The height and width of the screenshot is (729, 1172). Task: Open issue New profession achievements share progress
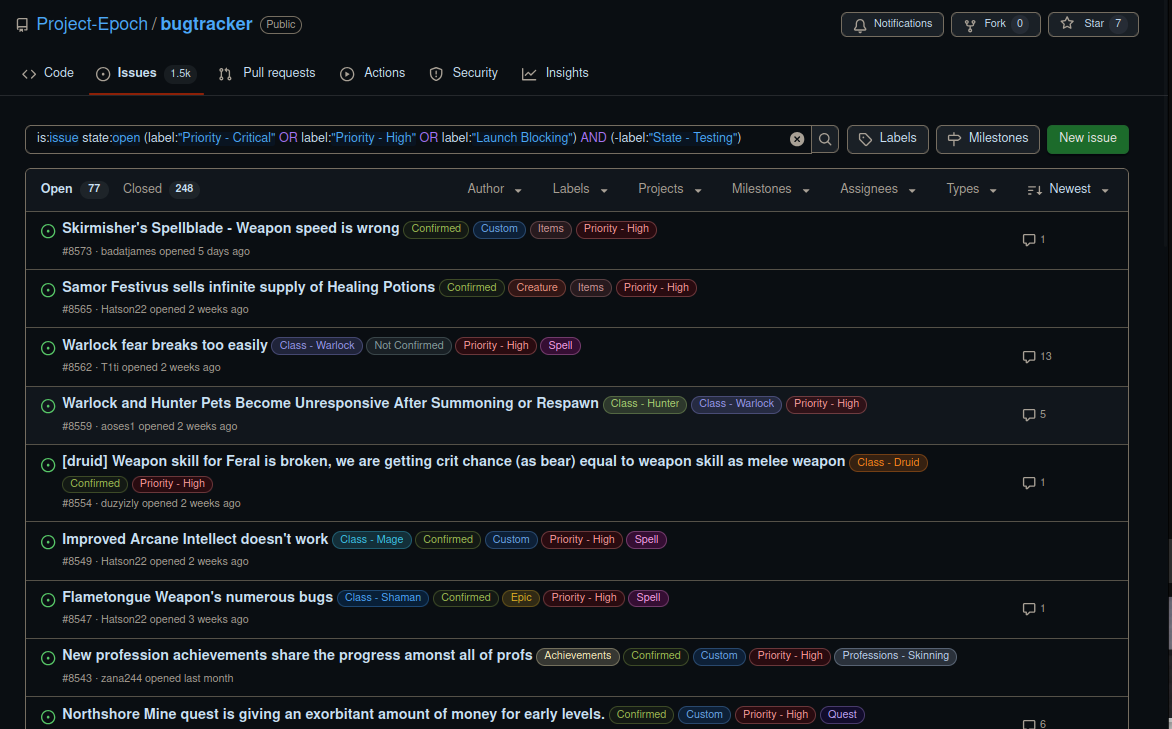click(x=297, y=656)
